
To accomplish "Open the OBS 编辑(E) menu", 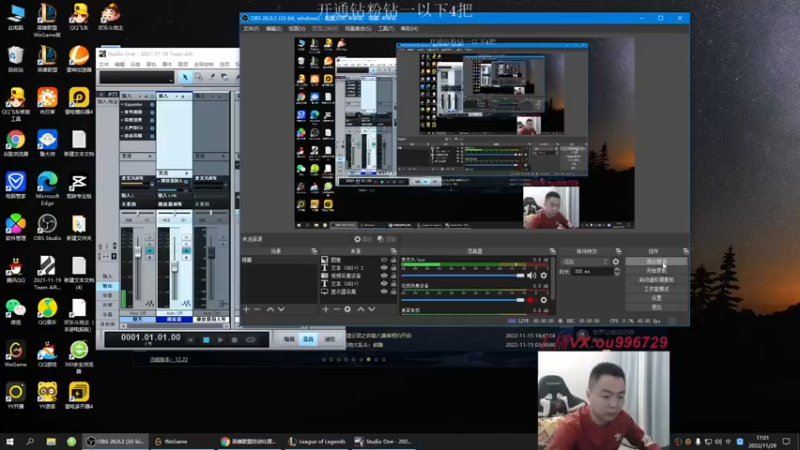I will click(x=273, y=29).
